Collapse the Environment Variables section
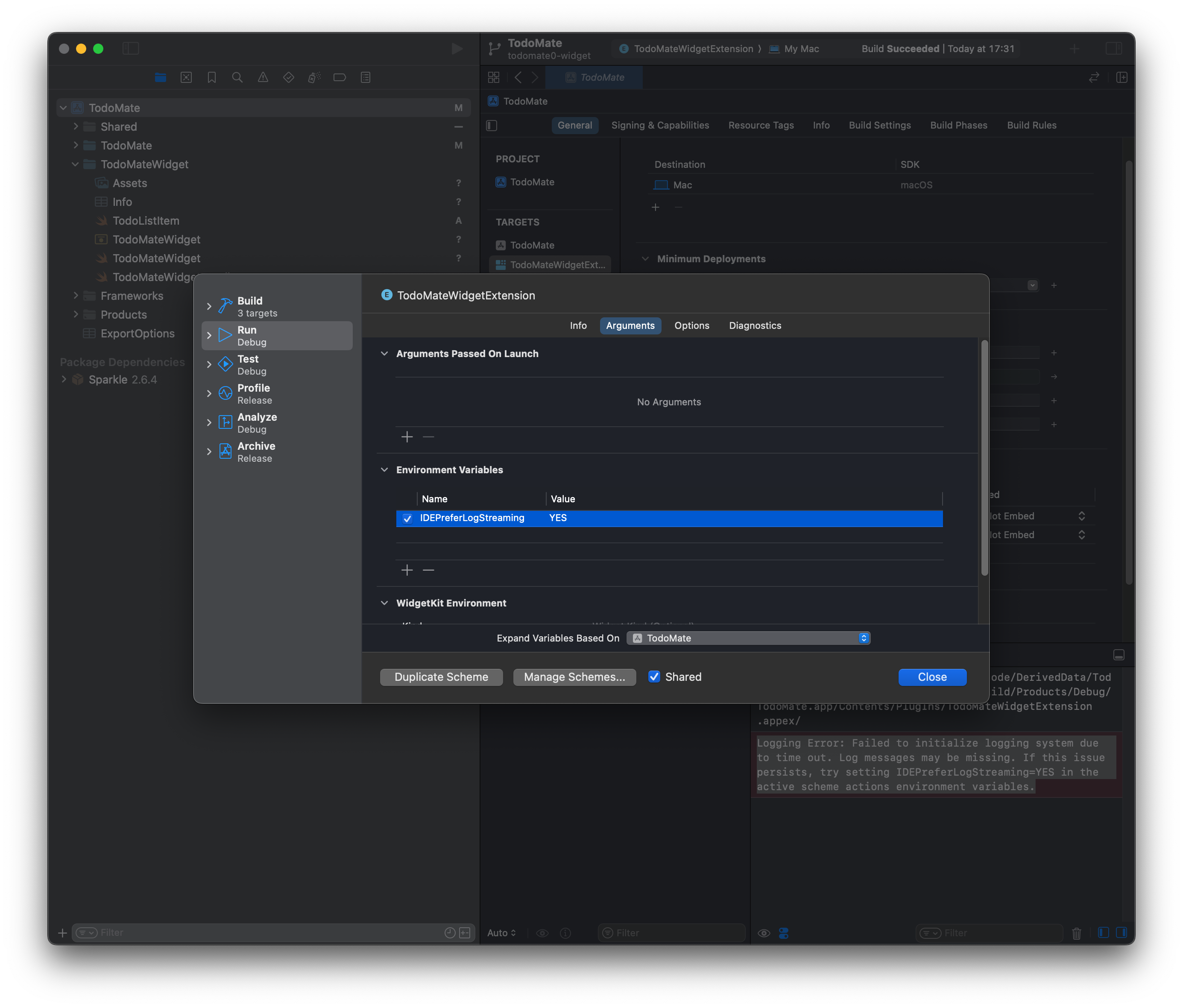1183x1008 pixels. click(x=384, y=469)
